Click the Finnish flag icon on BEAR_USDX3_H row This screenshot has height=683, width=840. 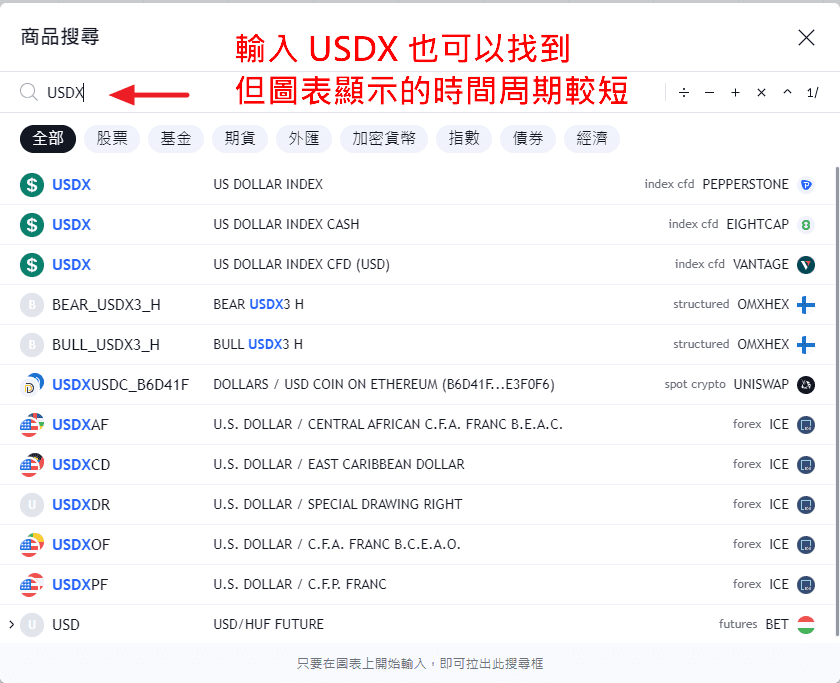(x=806, y=305)
